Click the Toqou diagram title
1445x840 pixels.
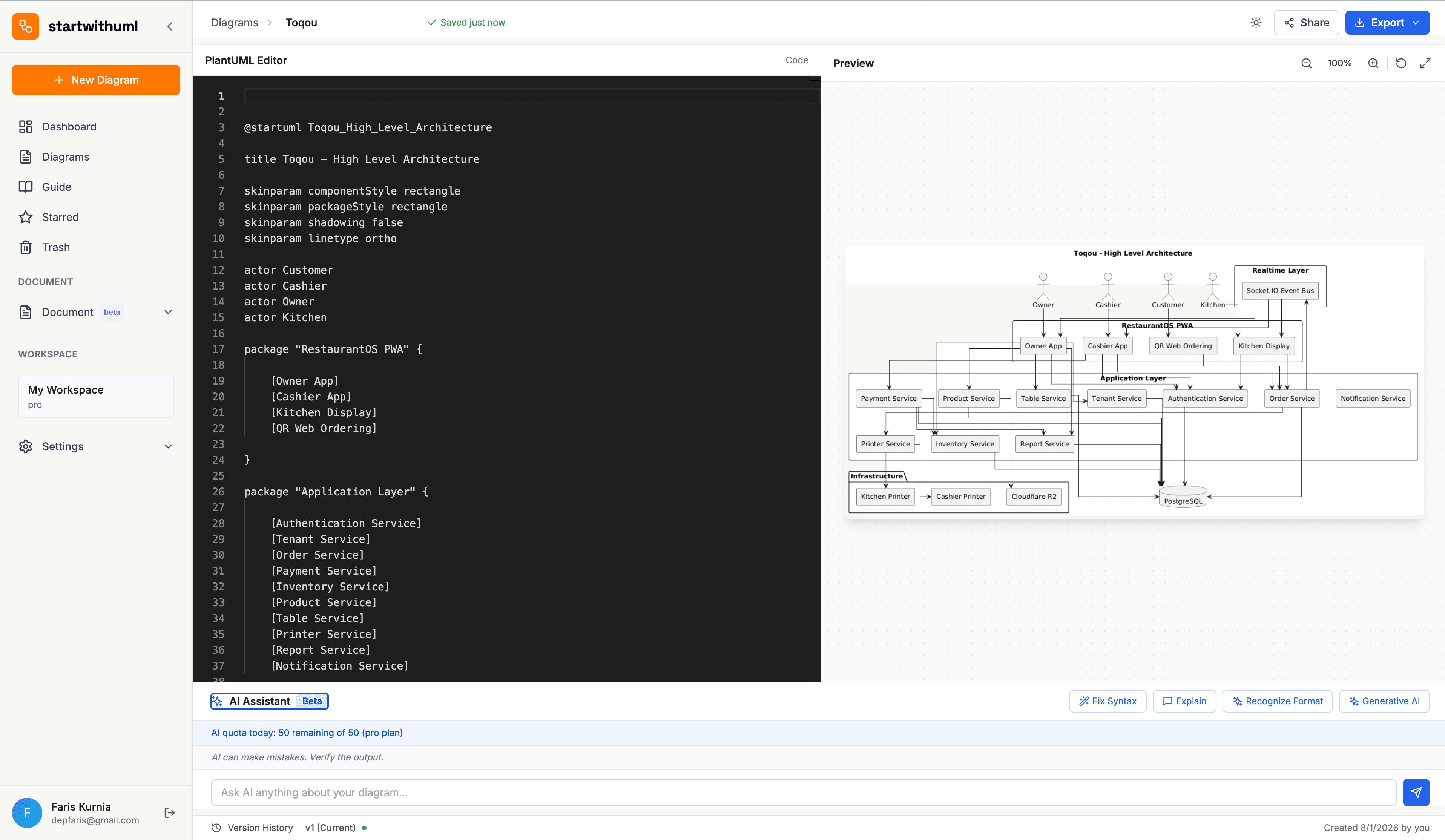(x=302, y=22)
